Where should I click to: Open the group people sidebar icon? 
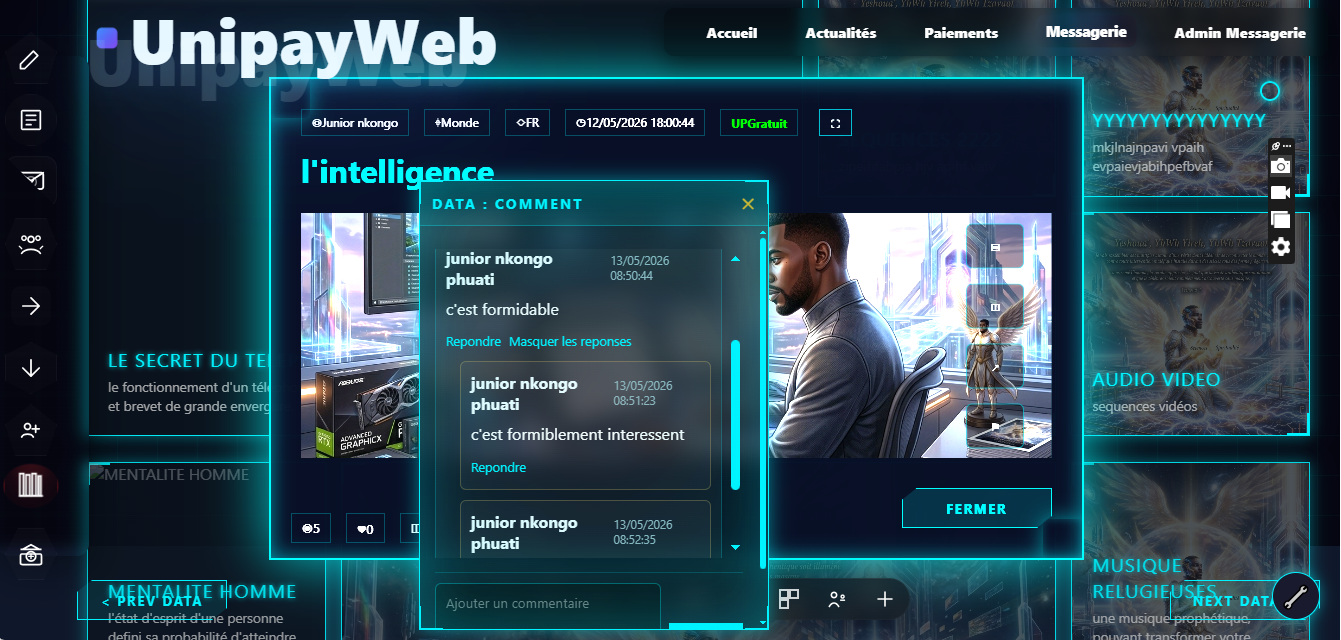(x=30, y=243)
